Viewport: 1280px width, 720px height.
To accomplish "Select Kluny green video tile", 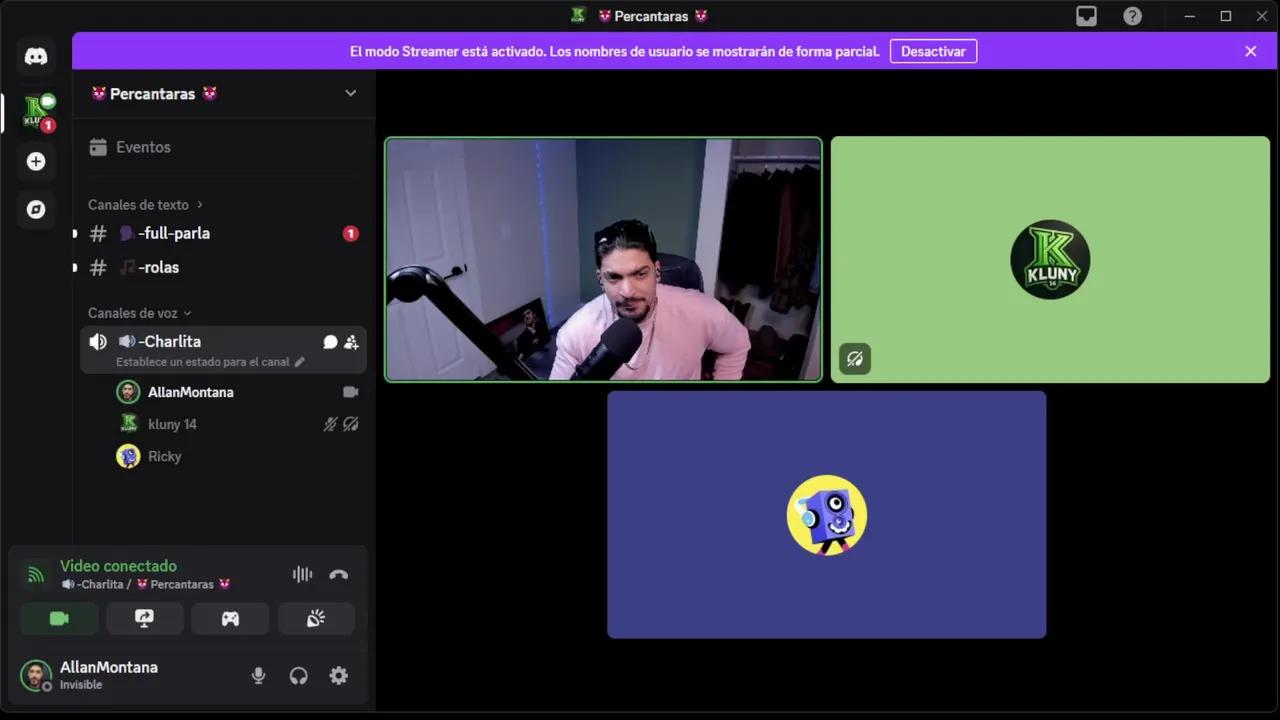I will tap(1050, 260).
